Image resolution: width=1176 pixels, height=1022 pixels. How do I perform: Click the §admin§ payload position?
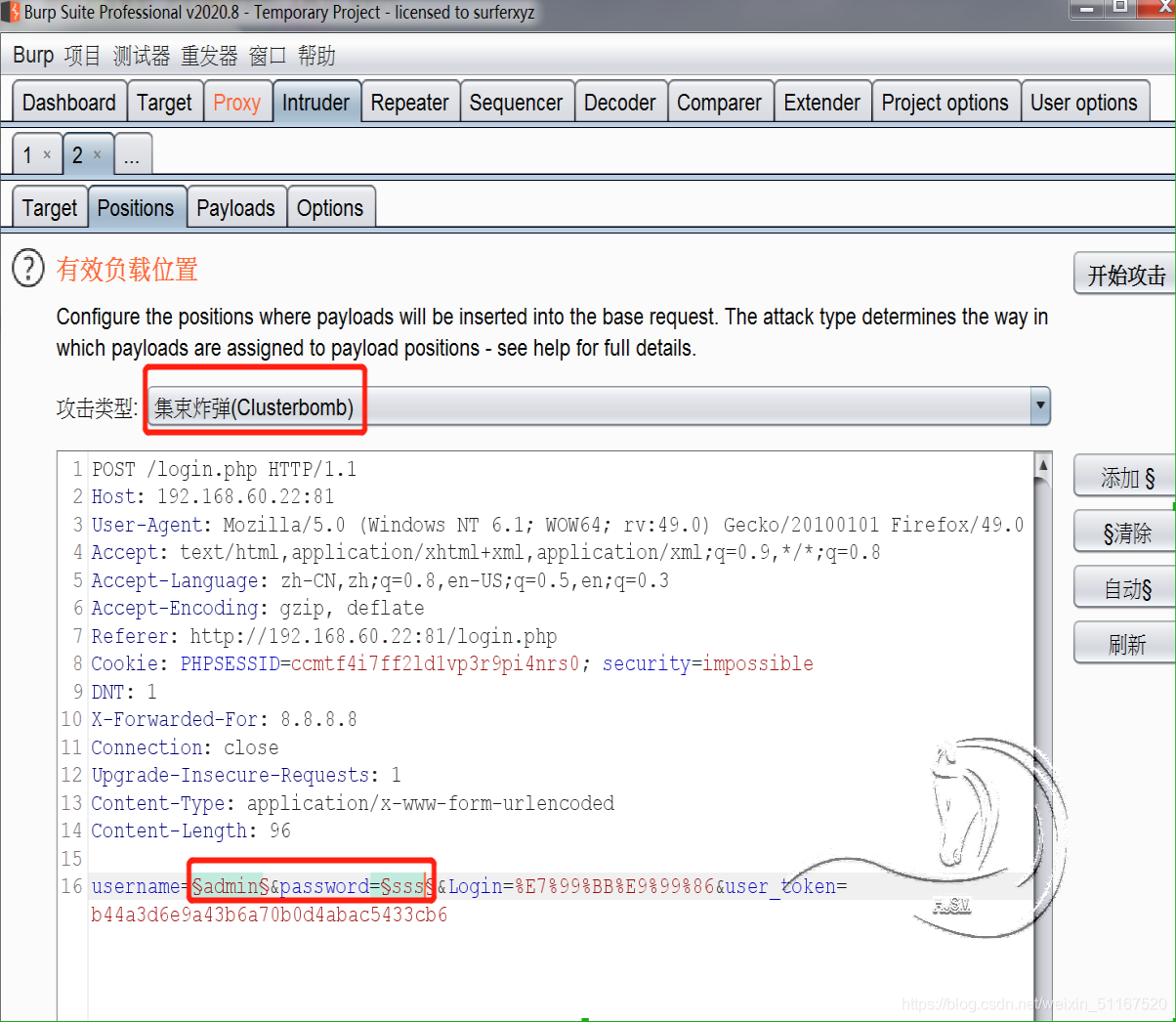[230, 886]
